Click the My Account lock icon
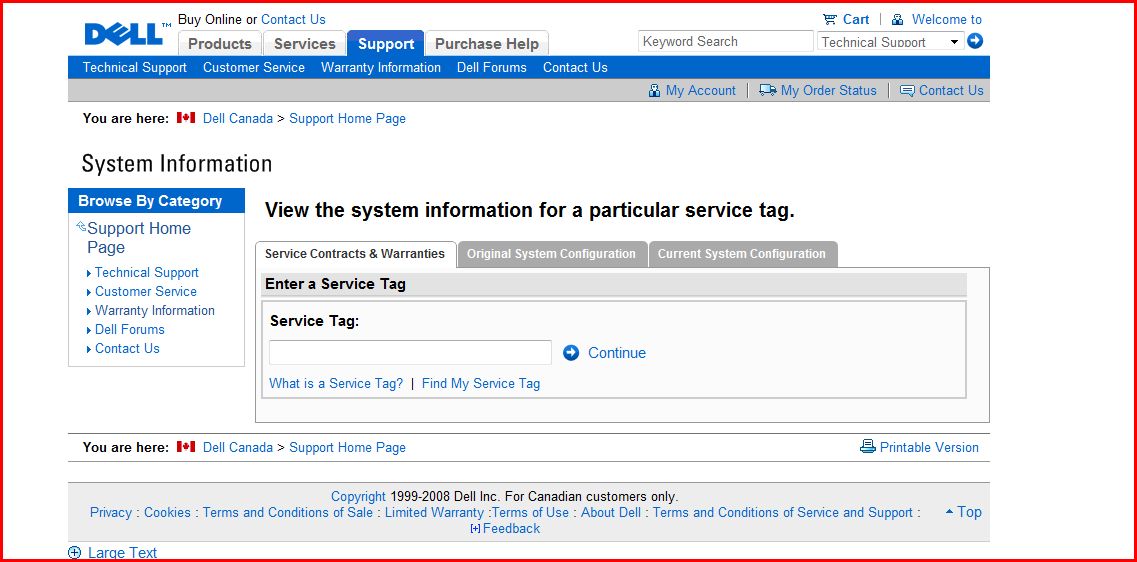The height and width of the screenshot is (562, 1137). coord(654,91)
